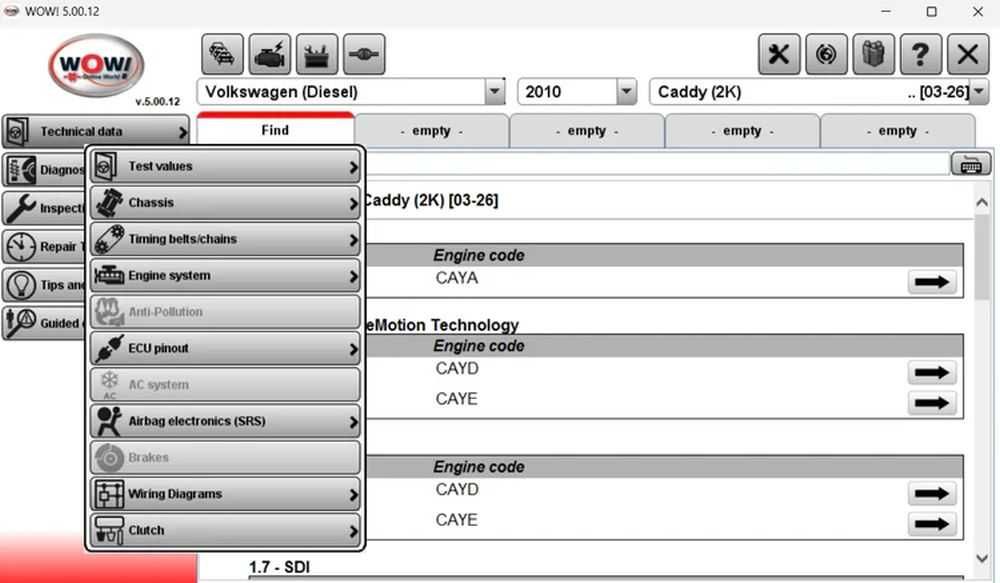1000x583 pixels.
Task: Open Test values submenu
Action: pos(224,166)
